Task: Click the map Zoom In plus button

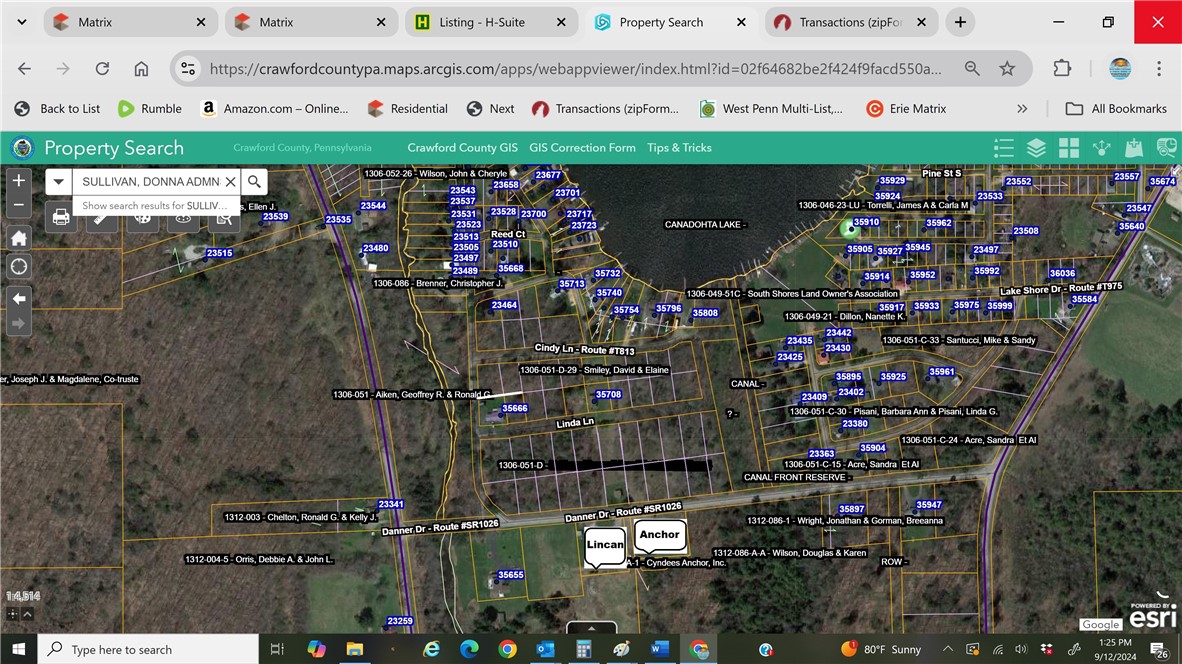Action: (x=19, y=181)
